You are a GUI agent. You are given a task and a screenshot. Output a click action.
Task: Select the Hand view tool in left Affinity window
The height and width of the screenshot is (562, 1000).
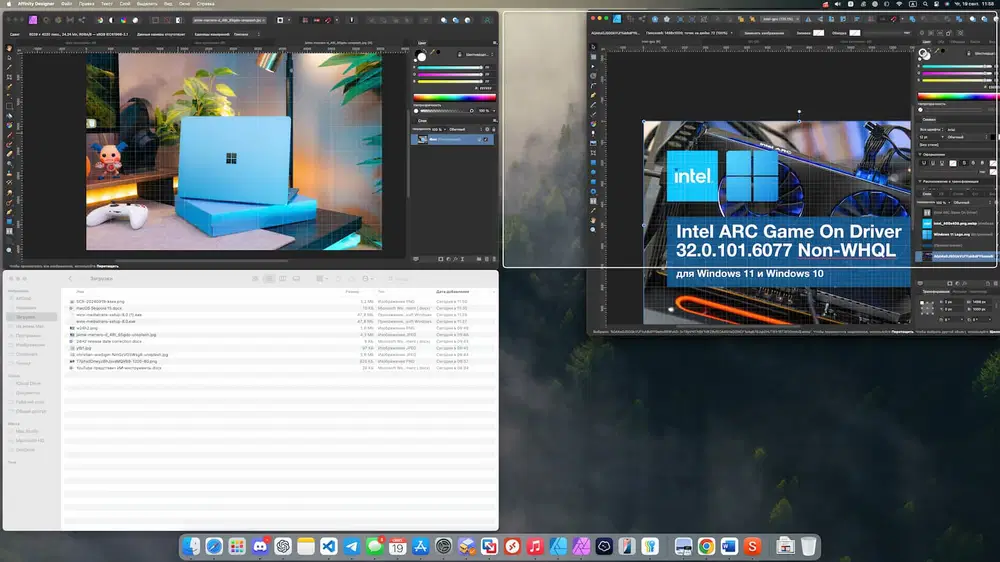[10, 48]
